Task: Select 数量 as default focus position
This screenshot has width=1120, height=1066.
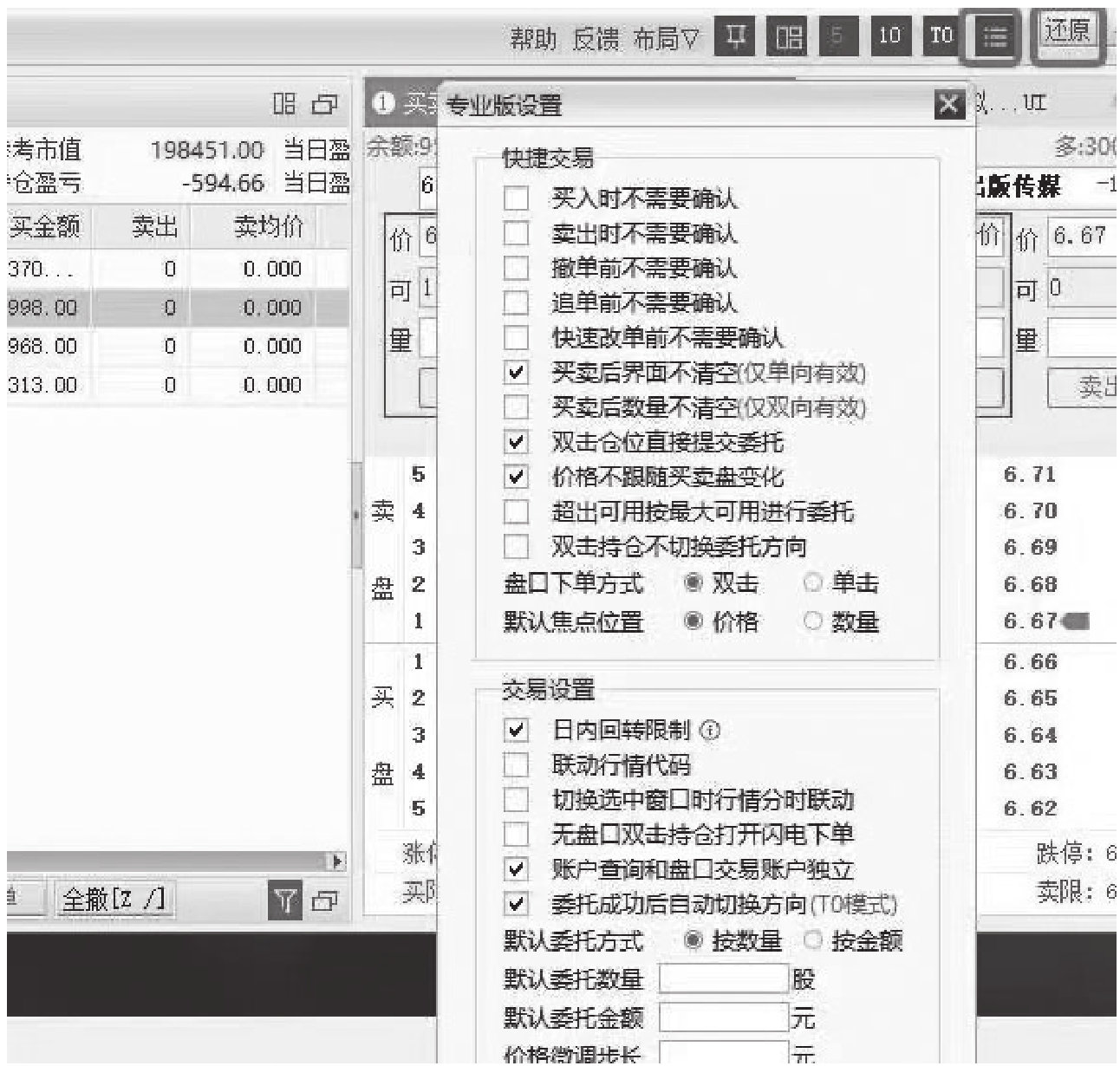Action: [812, 621]
